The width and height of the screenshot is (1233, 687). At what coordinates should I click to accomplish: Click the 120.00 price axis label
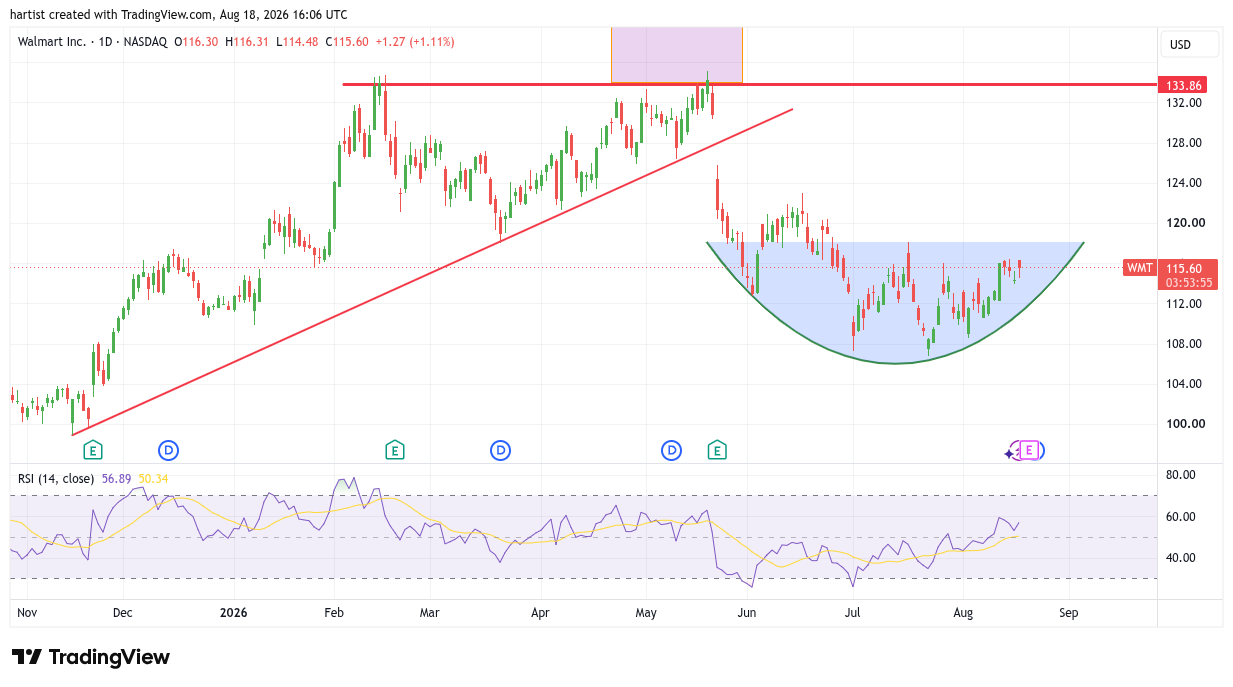point(1184,223)
